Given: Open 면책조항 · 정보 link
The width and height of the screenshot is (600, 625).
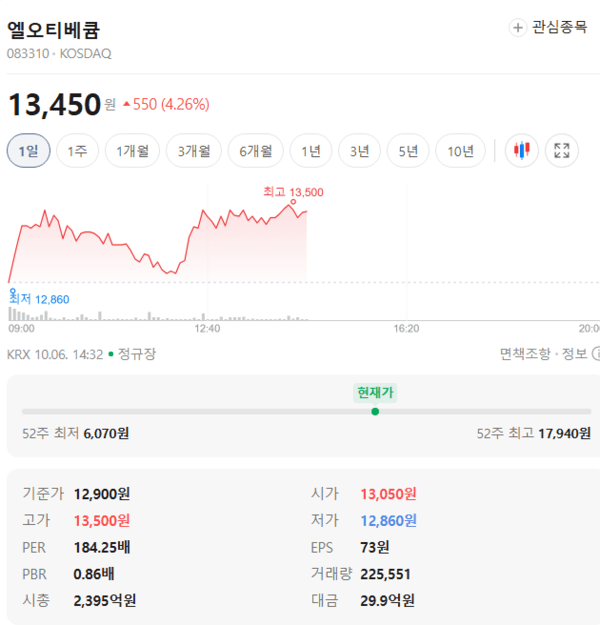Looking at the screenshot, I should pos(544,354).
